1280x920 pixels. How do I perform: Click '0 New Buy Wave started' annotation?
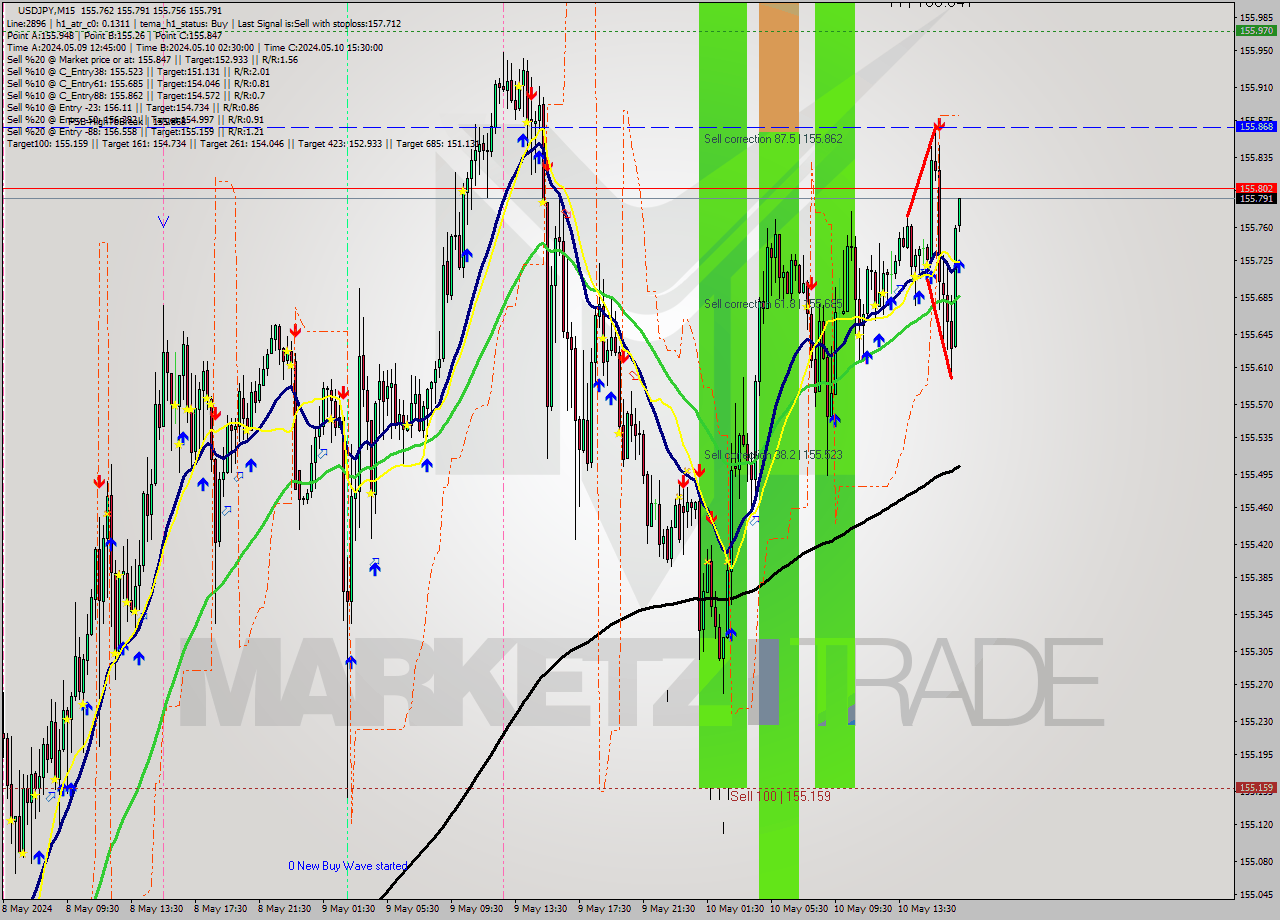pos(348,866)
